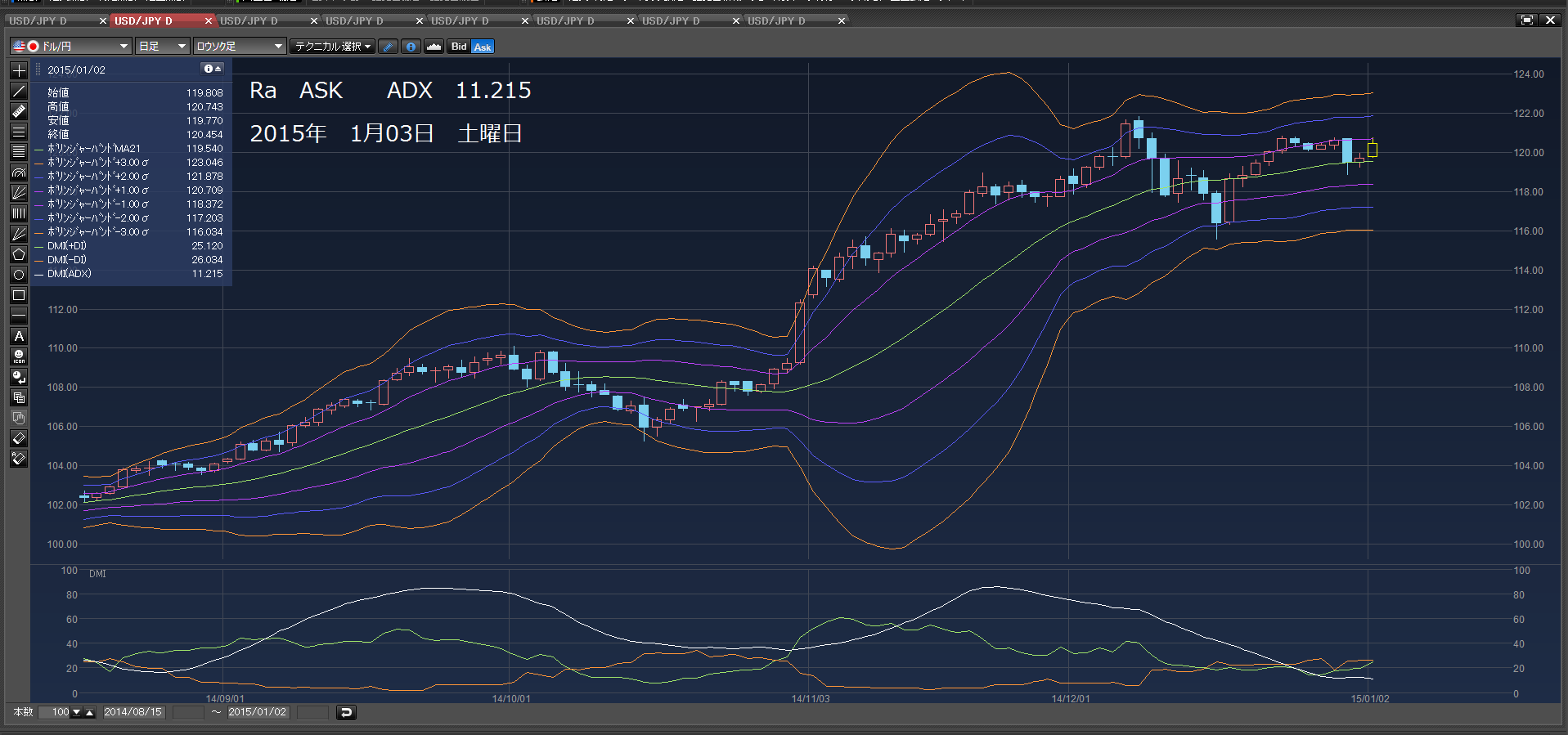The width and height of the screenshot is (1568, 735).
Task: Select the rectangle drawing tool
Action: [x=19, y=295]
